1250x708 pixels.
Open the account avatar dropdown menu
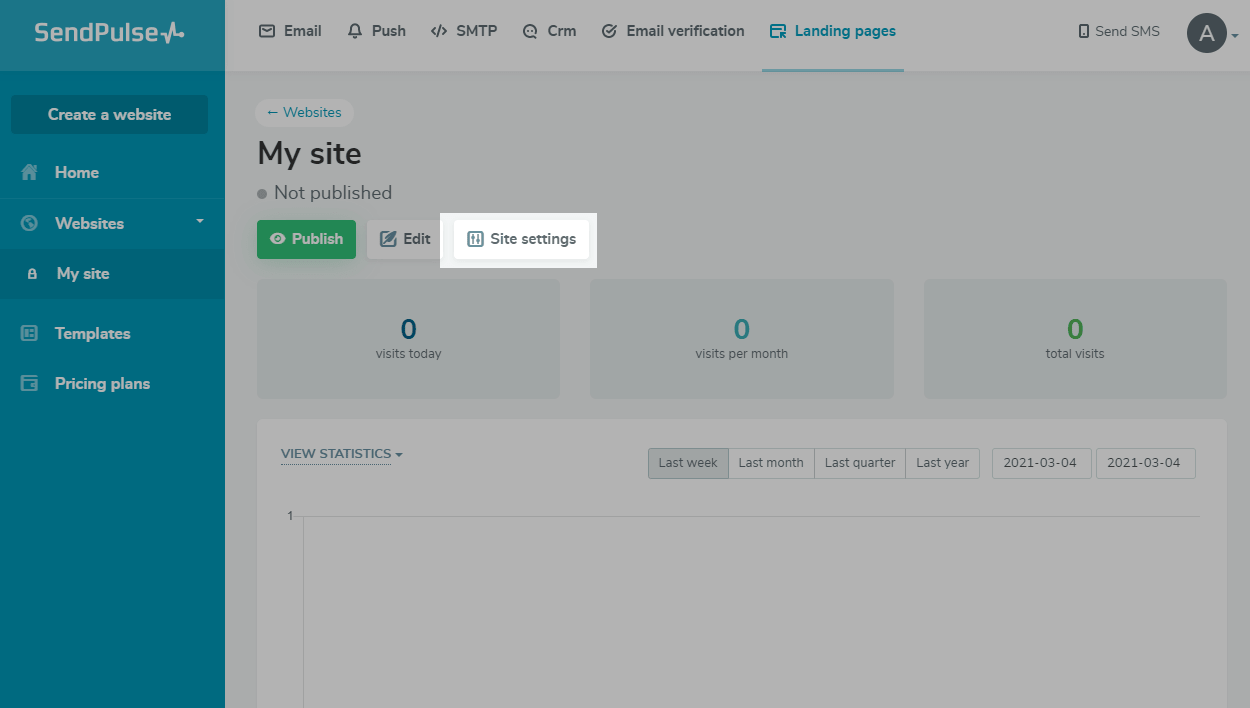tap(1210, 33)
